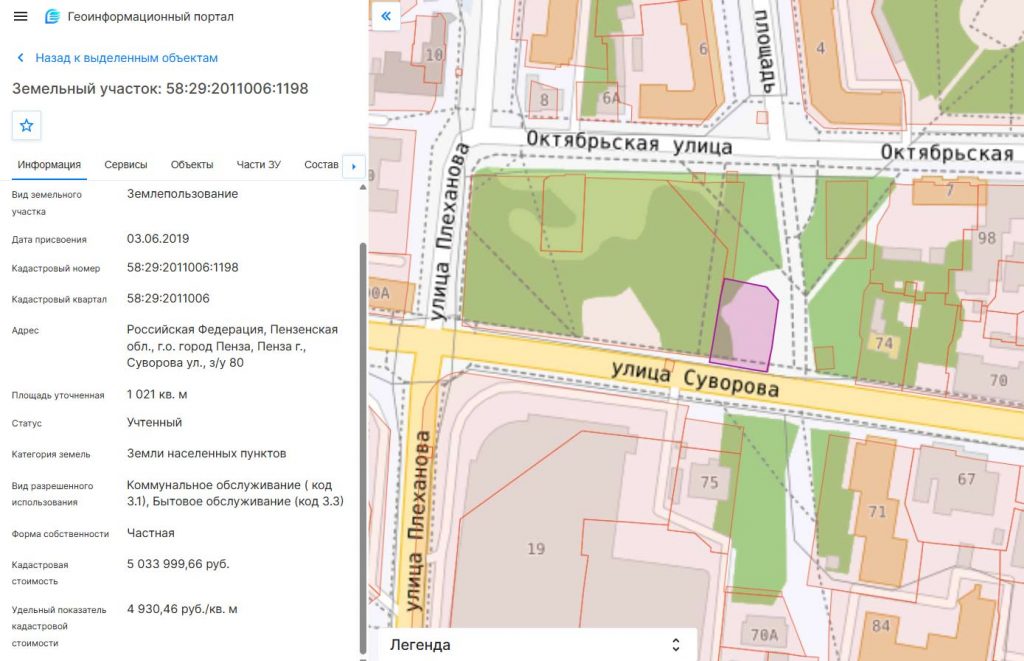Screen dimensions: 1024x661
Task: Switch to the Сервисы tab
Action: point(125,165)
